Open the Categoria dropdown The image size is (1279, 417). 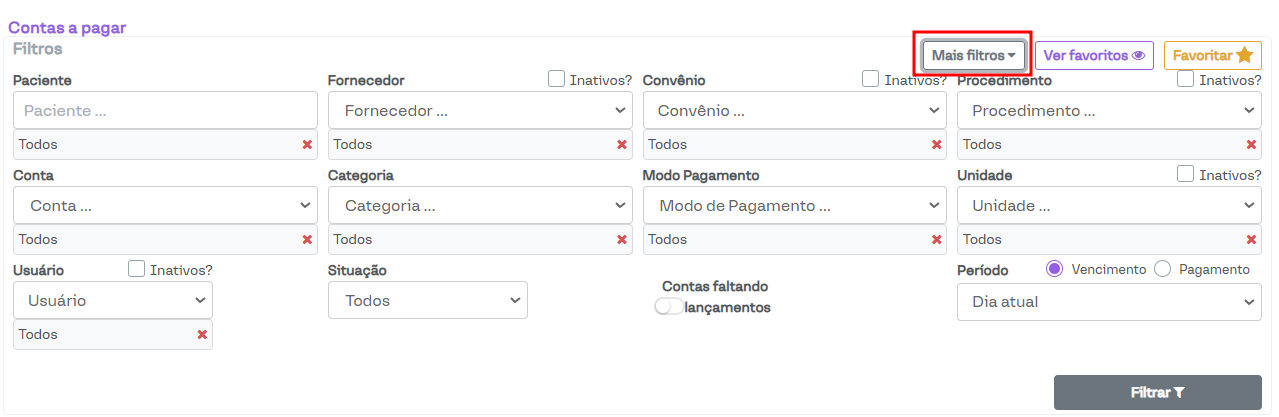coord(480,206)
